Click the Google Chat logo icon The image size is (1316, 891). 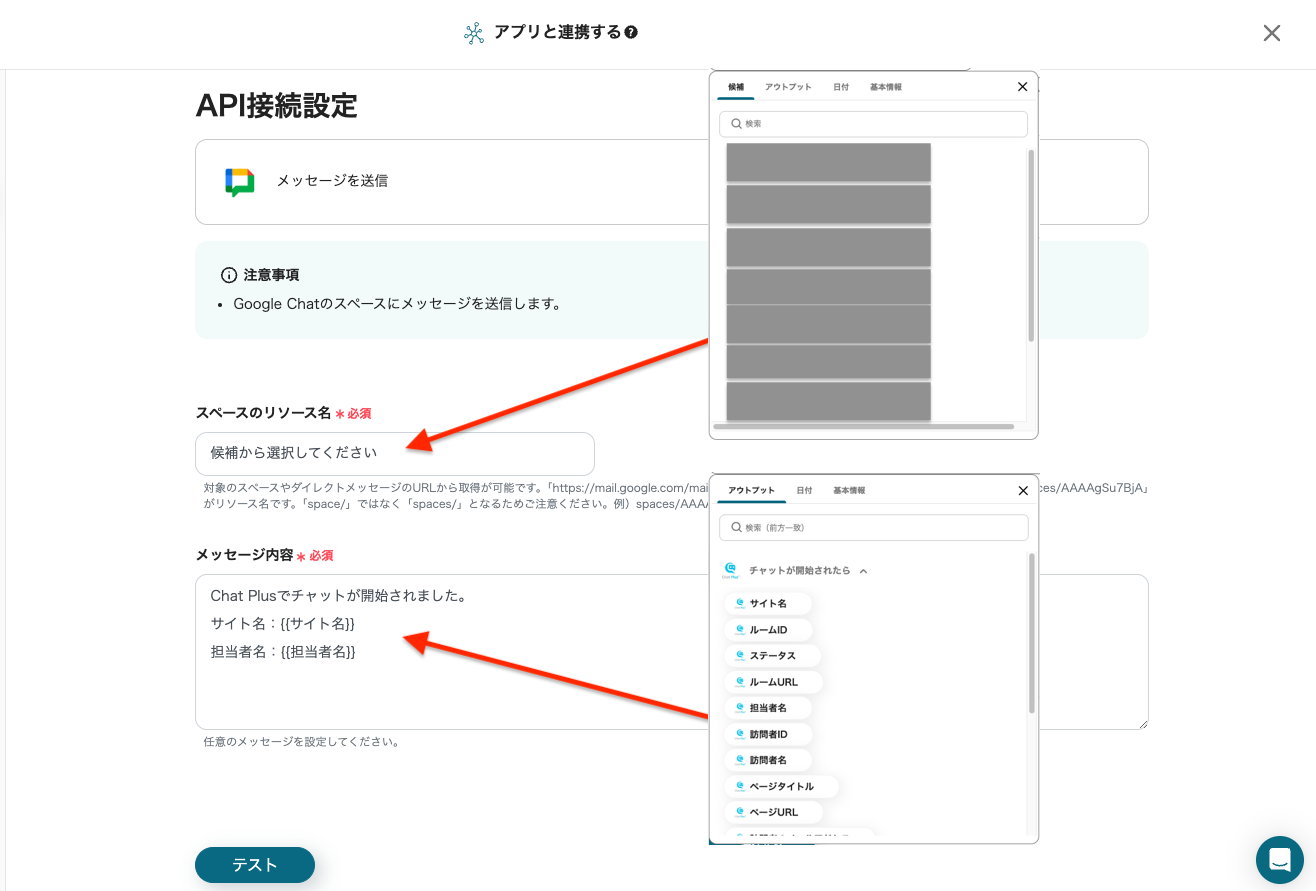click(x=240, y=181)
